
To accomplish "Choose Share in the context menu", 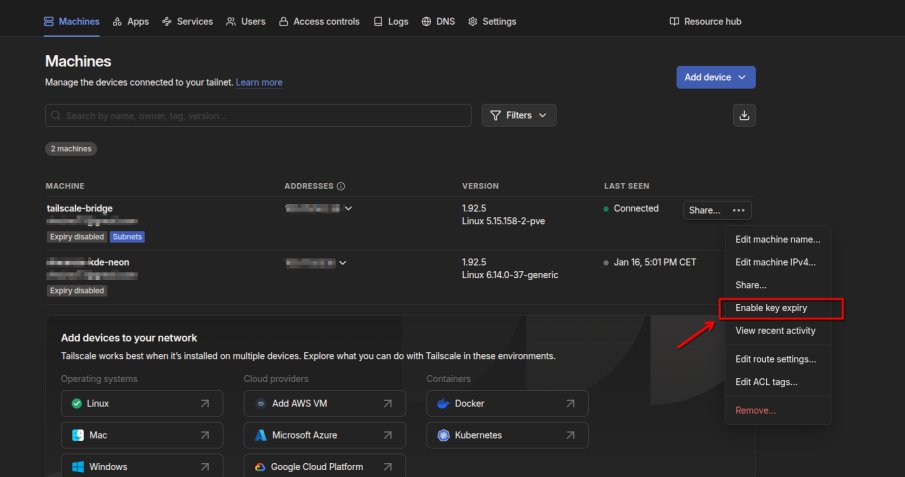I will point(777,285).
